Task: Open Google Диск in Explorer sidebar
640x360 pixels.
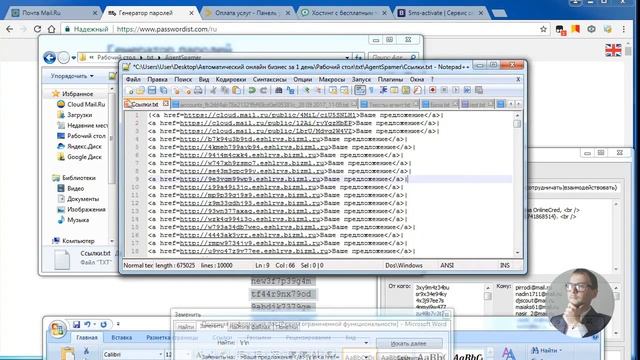Action: pos(79,157)
